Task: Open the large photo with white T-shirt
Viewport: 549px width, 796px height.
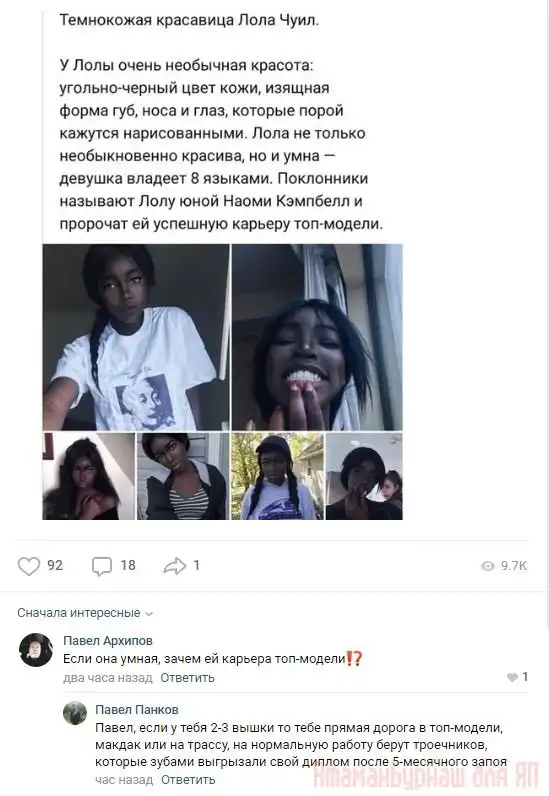Action: pos(136,337)
